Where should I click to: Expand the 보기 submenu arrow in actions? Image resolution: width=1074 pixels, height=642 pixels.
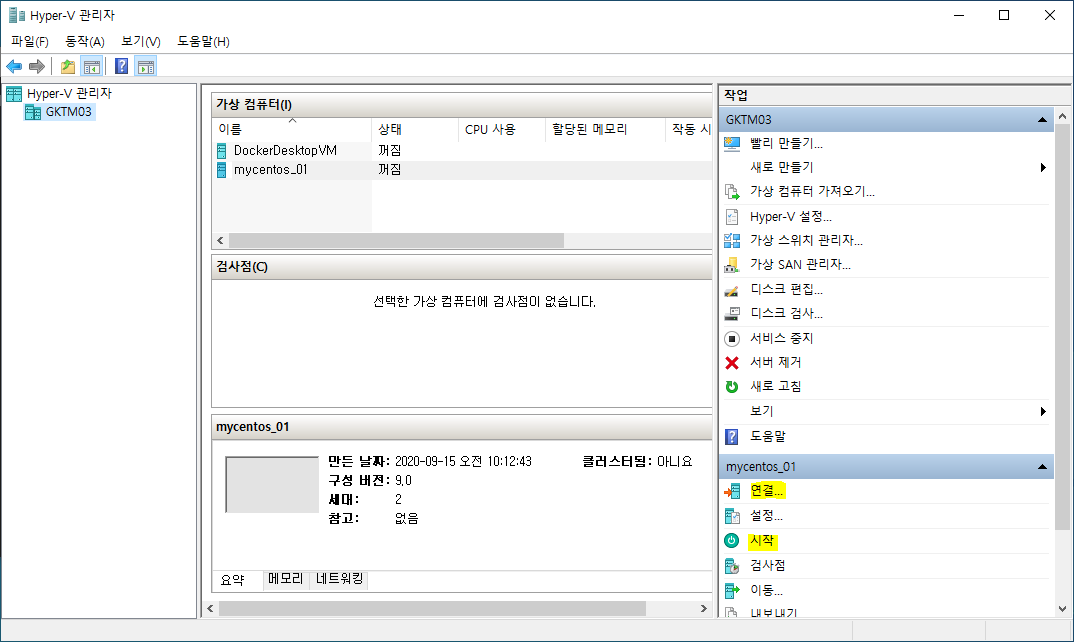pos(1042,412)
